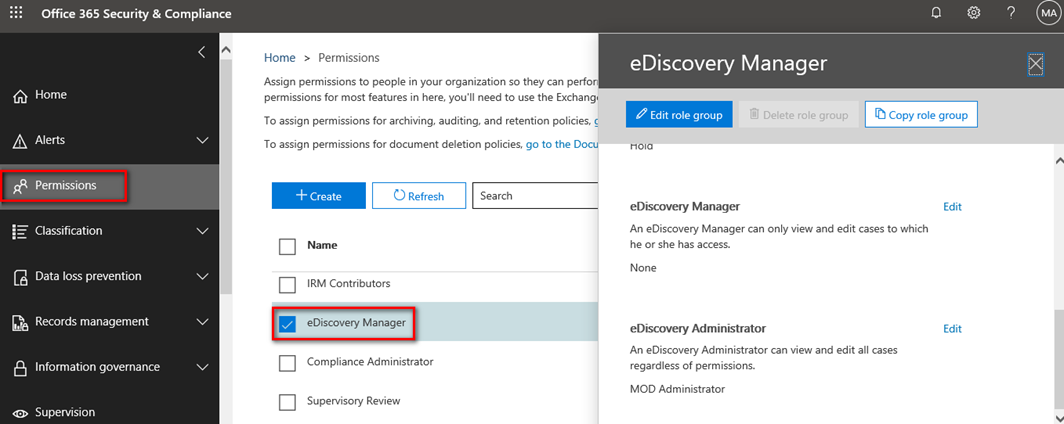Click the disabled Delete role group button

(799, 115)
